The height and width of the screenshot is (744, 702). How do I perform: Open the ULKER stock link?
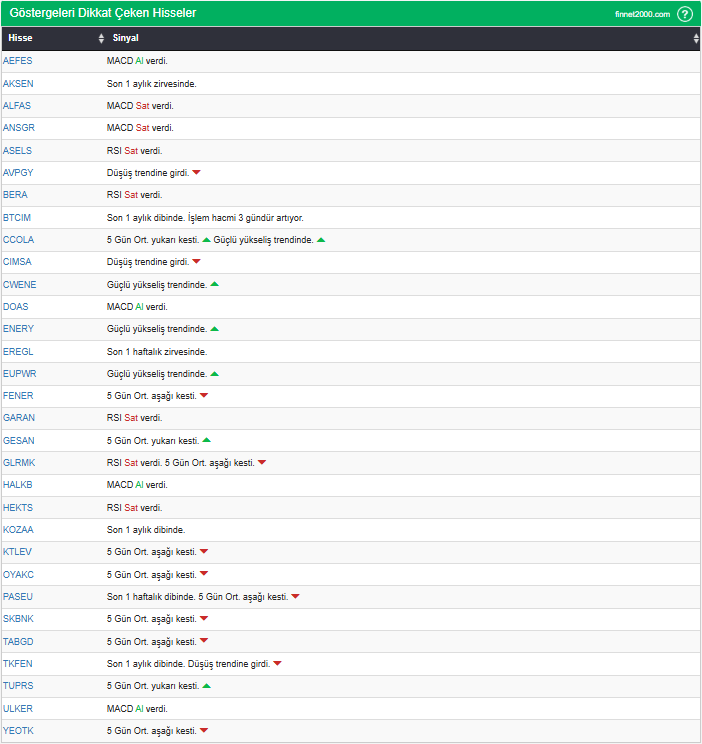click(x=18, y=708)
